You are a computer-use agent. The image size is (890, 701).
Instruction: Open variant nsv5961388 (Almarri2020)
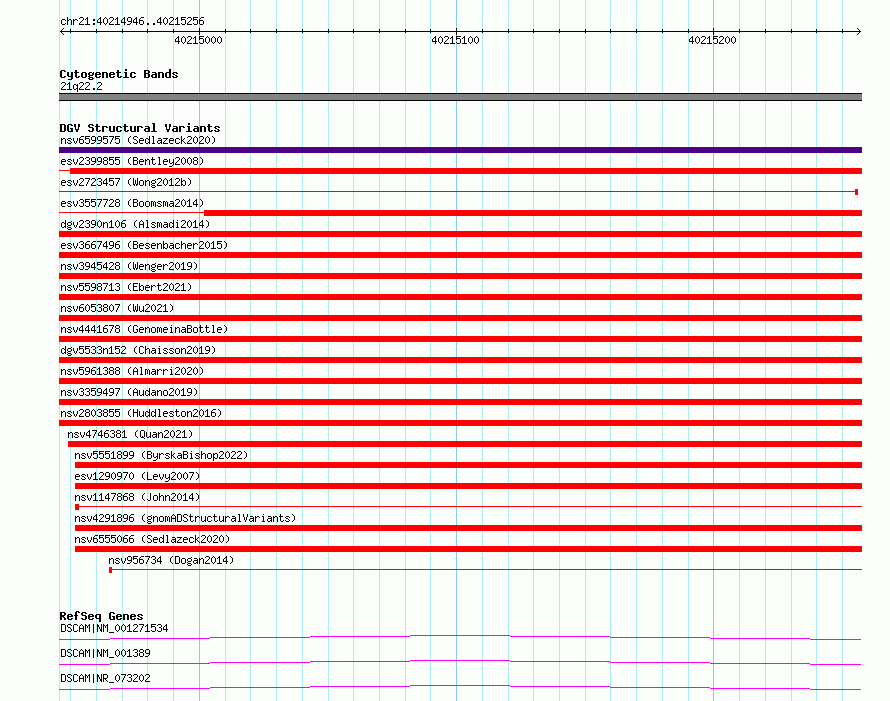(132, 371)
